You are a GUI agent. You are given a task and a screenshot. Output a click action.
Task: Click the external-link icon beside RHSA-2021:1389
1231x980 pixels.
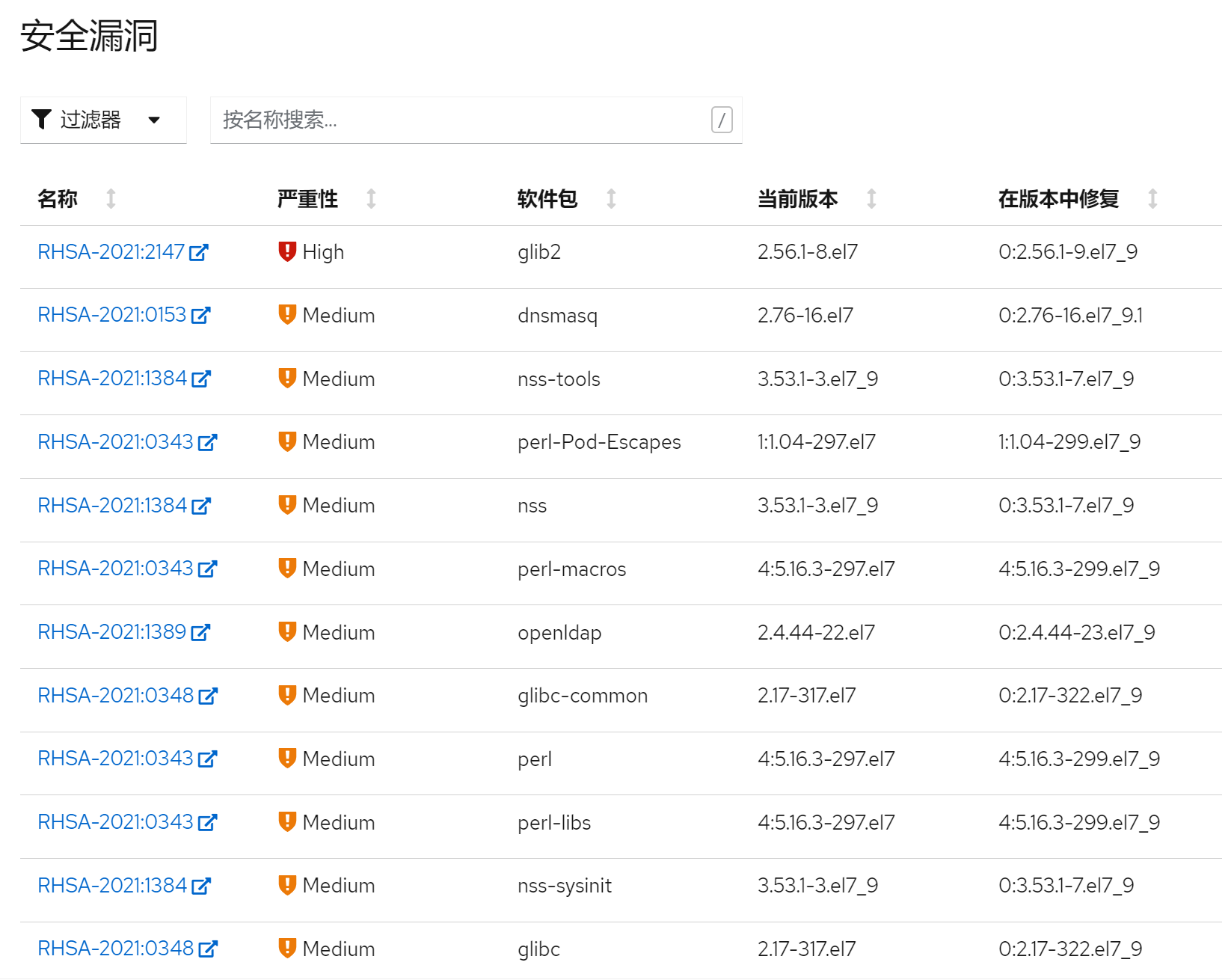click(200, 632)
